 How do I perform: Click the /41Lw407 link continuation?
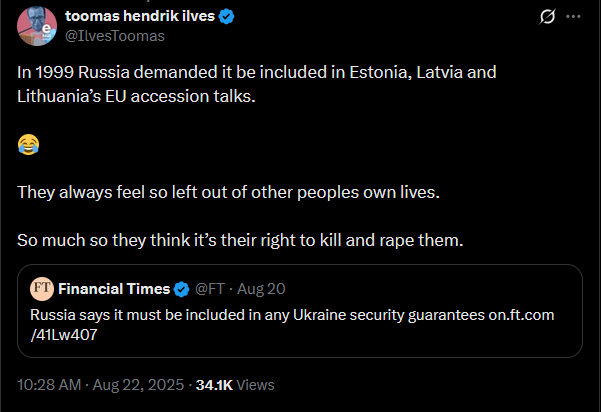click(64, 335)
